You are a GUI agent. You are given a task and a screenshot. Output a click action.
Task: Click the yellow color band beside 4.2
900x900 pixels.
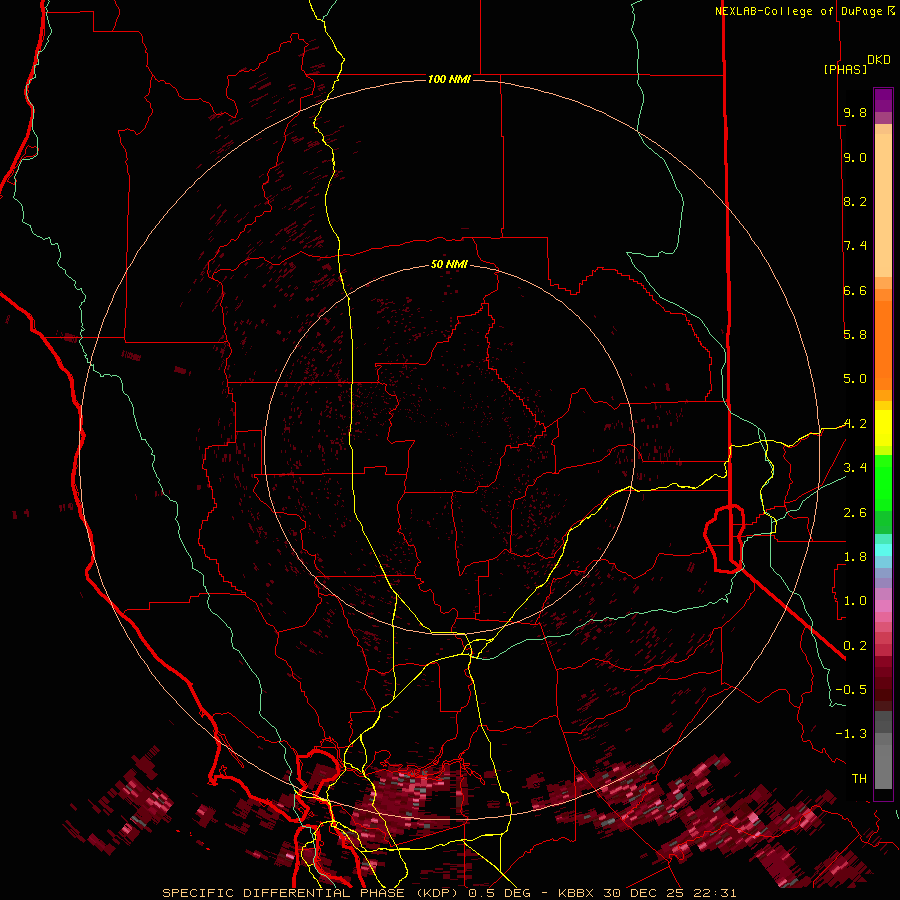[883, 428]
